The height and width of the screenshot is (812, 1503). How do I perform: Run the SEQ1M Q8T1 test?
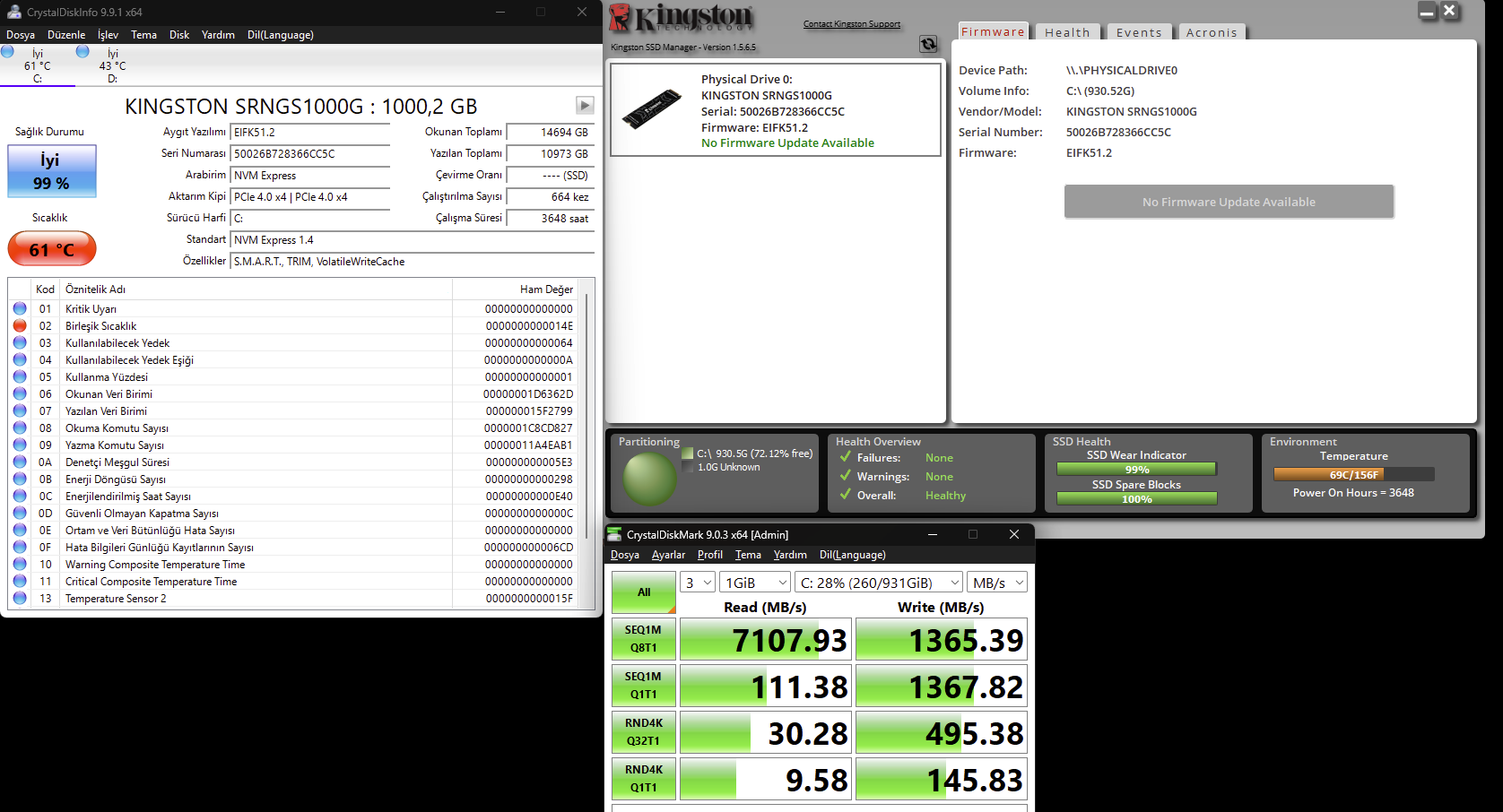pyautogui.click(x=644, y=639)
